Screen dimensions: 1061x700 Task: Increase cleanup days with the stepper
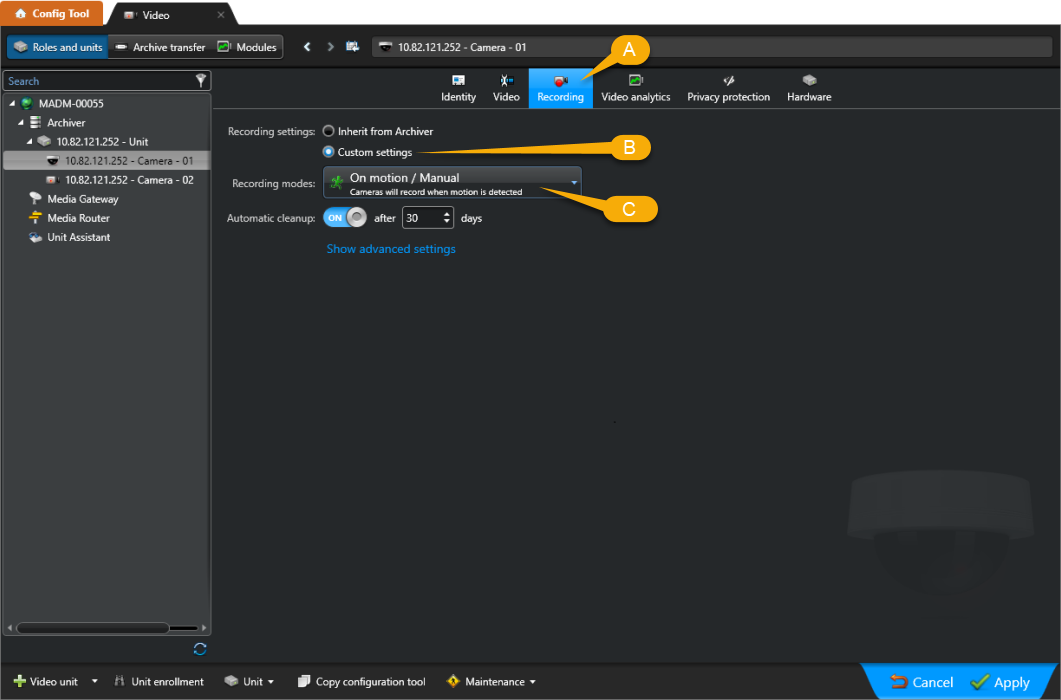click(445, 212)
